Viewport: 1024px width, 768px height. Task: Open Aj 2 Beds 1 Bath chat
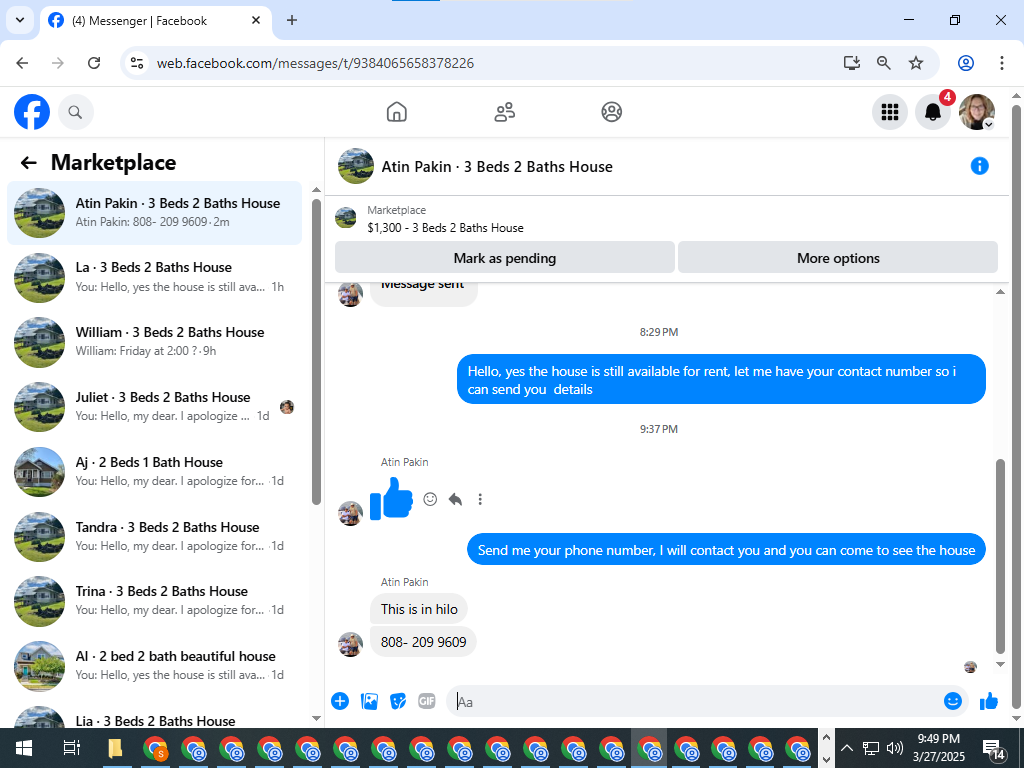pos(154,472)
